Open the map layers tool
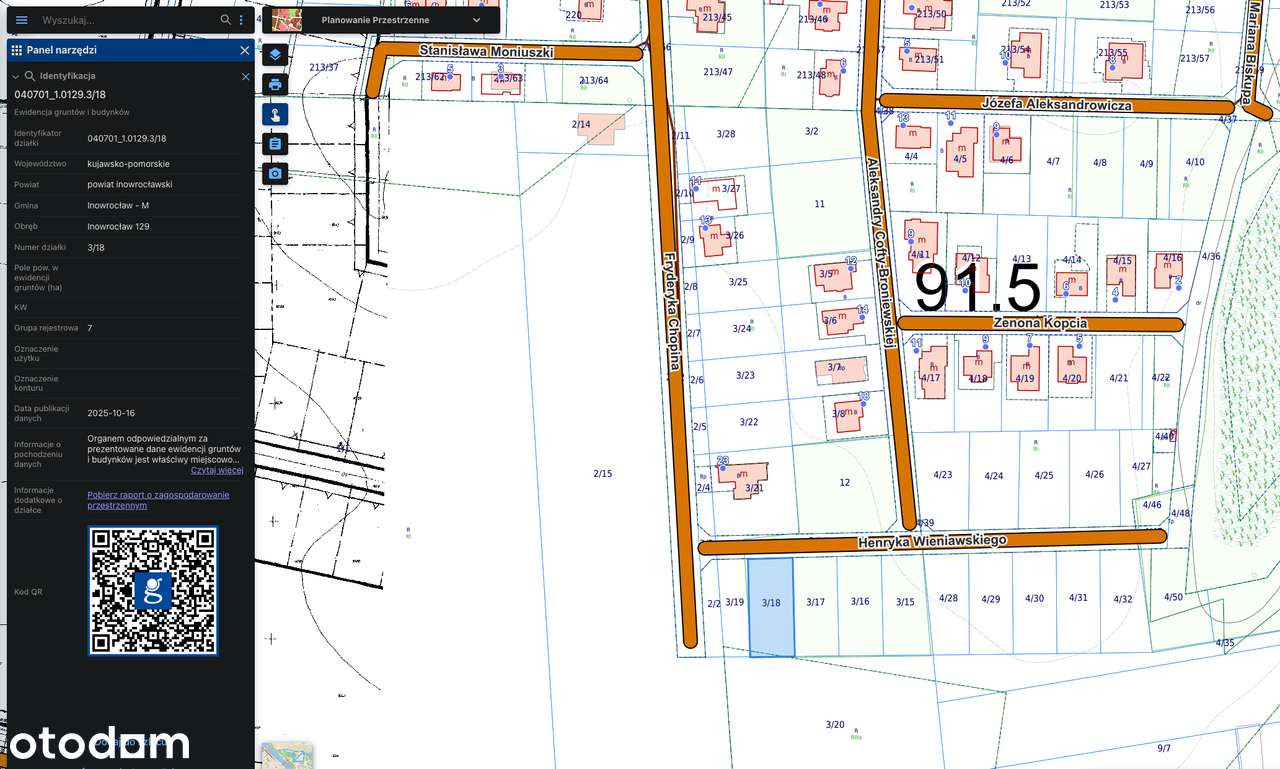1280x769 pixels. (275, 54)
